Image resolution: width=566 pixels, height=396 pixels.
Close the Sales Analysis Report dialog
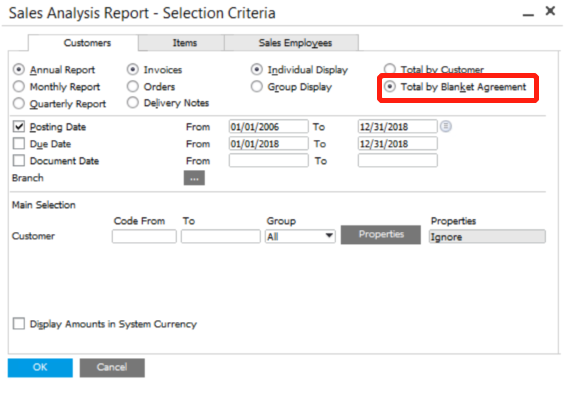[x=550, y=11]
